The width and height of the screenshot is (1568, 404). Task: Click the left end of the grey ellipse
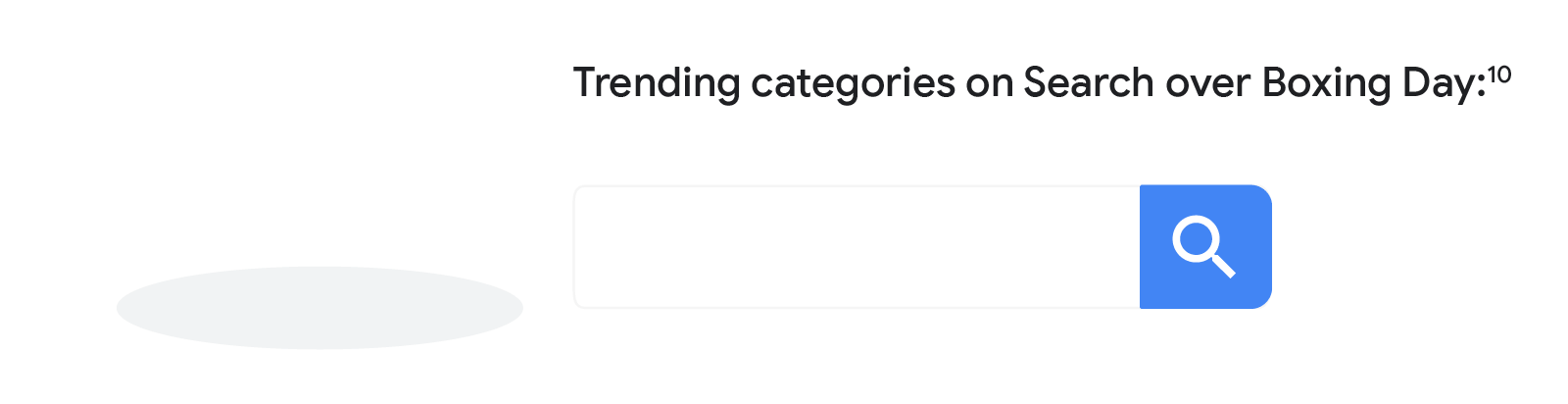125,308
